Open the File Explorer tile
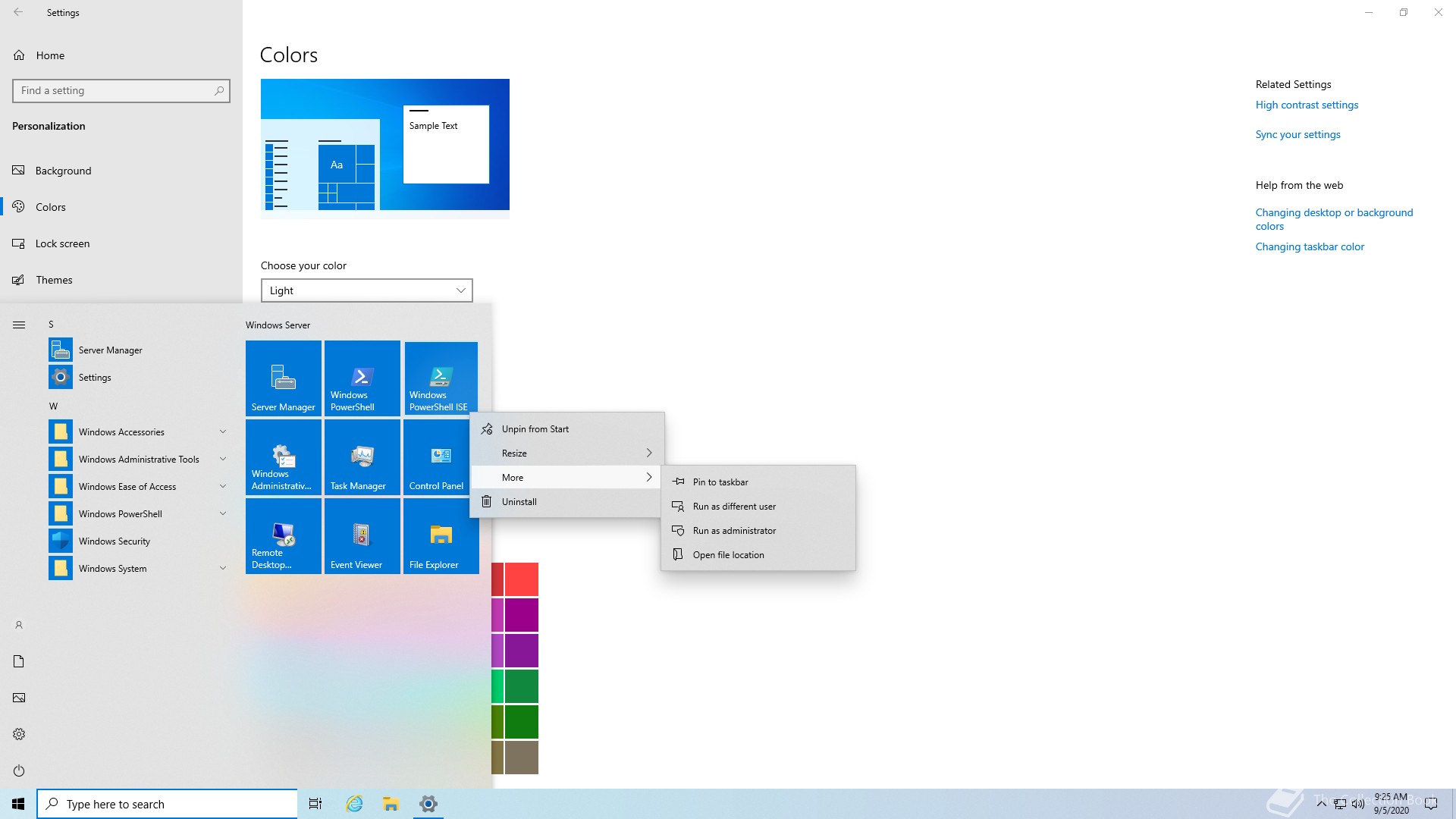This screenshot has height=819, width=1456. pyautogui.click(x=441, y=536)
